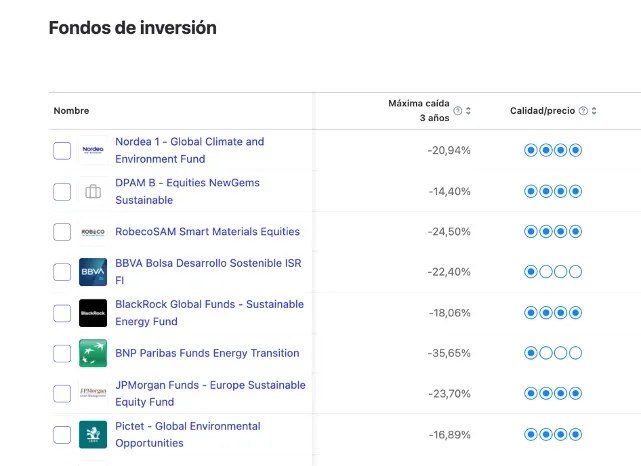
Task: Click the Nordea fund logo icon
Action: click(x=93, y=150)
